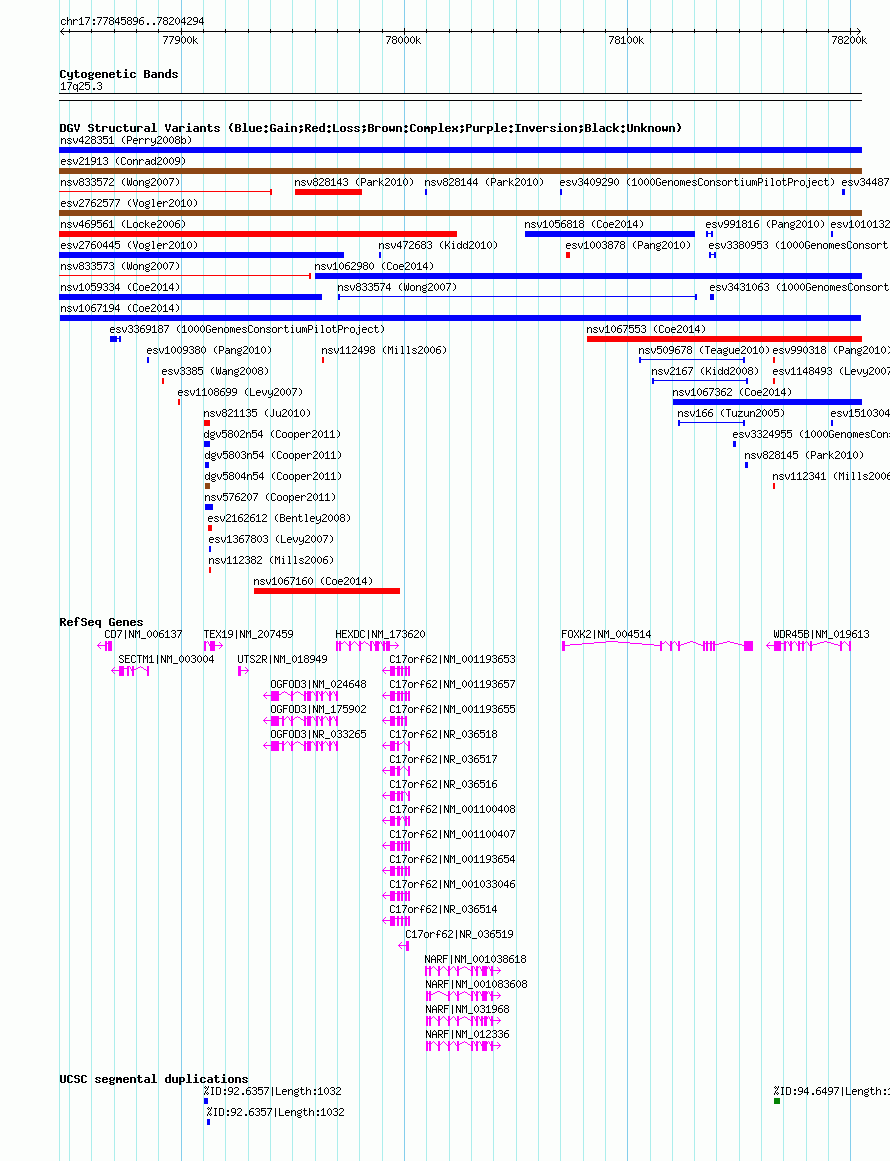Click the WDR45B NM_019613 gene glyph
Viewport: 890px width, 1161px height.
pos(809,646)
